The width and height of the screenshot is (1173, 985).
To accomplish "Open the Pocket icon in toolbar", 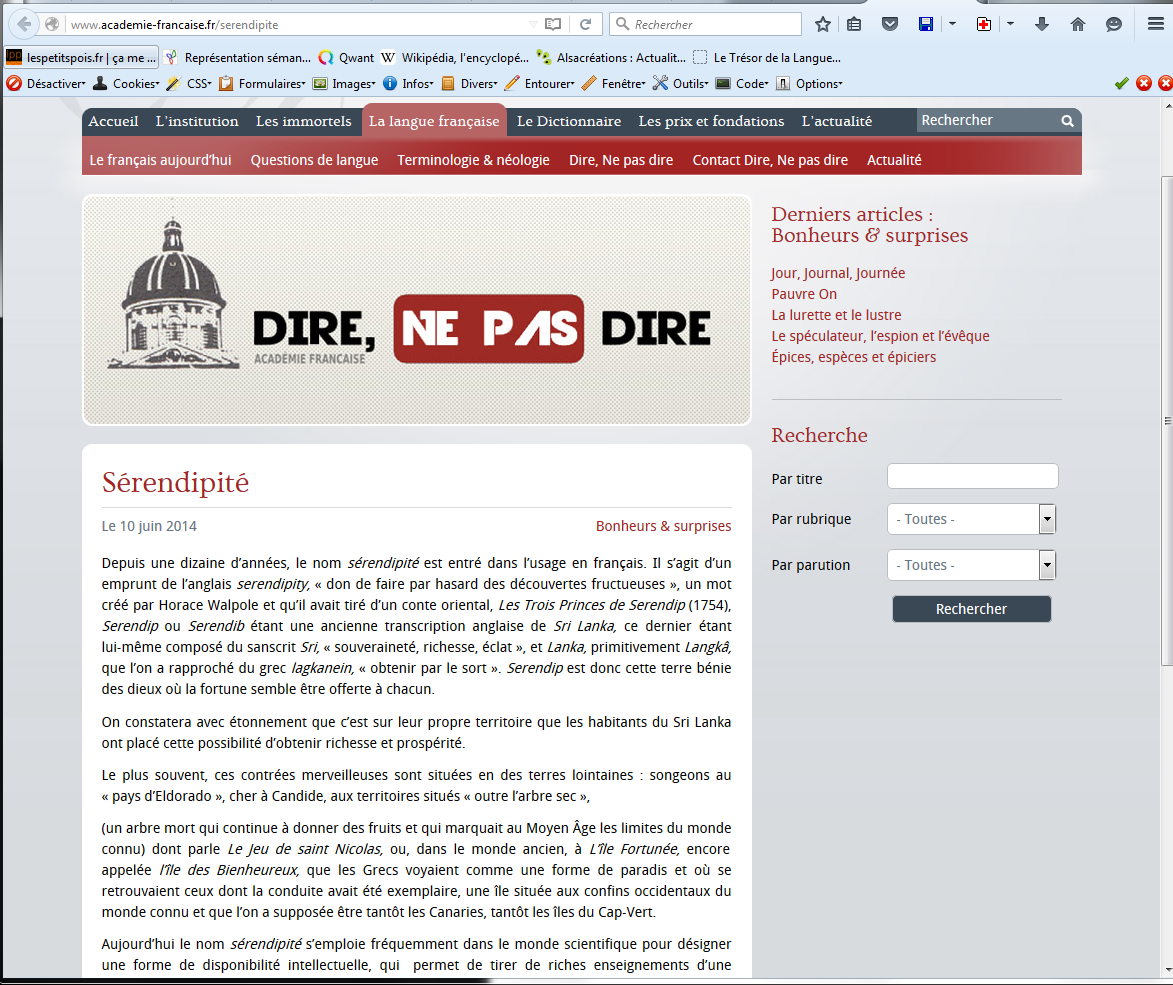I will coord(889,24).
